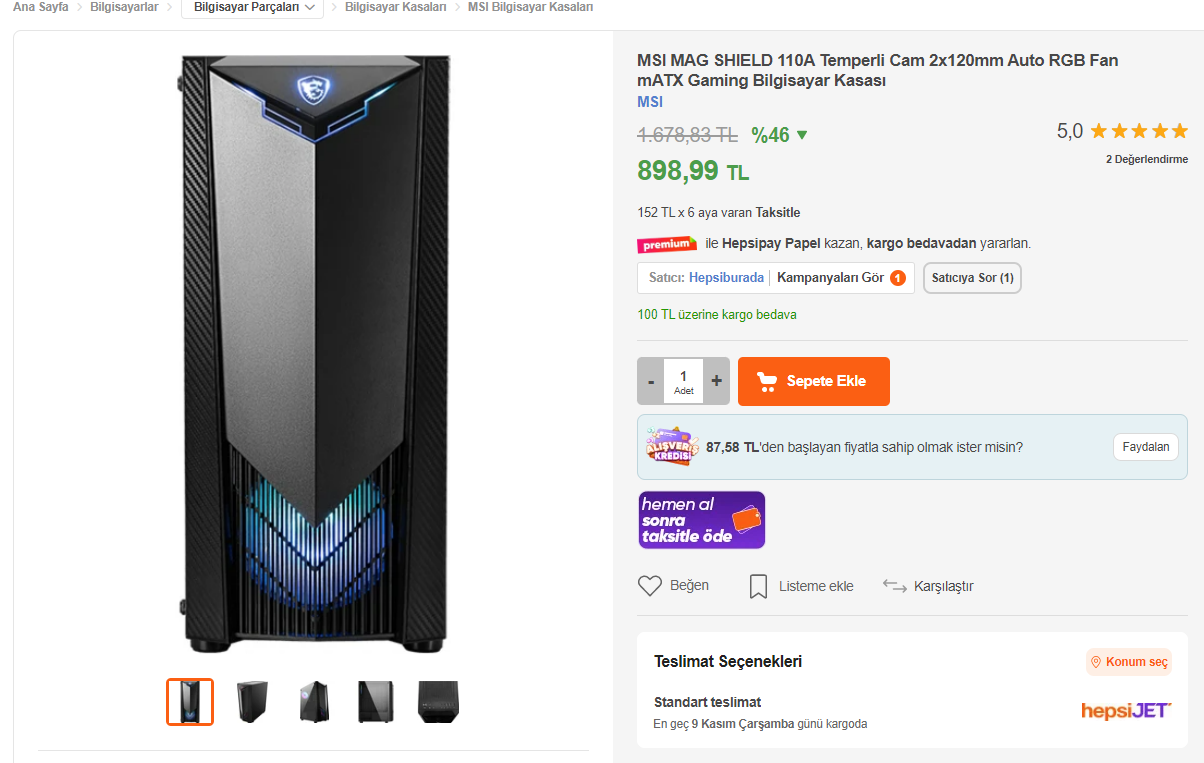Click the Alışveriş Kredisi icon

668,447
